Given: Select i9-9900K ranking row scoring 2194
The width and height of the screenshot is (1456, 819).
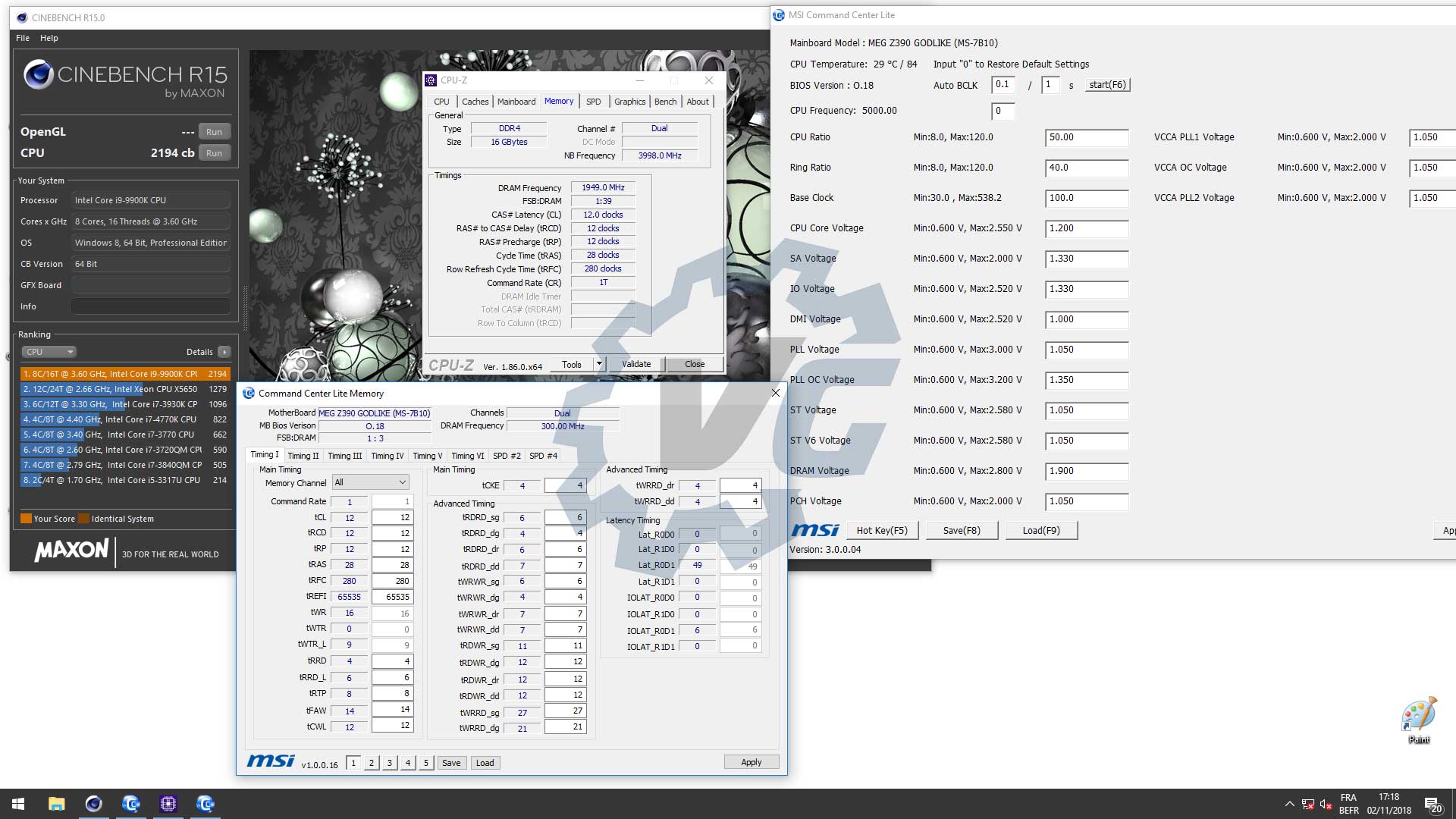Looking at the screenshot, I should tap(125, 374).
